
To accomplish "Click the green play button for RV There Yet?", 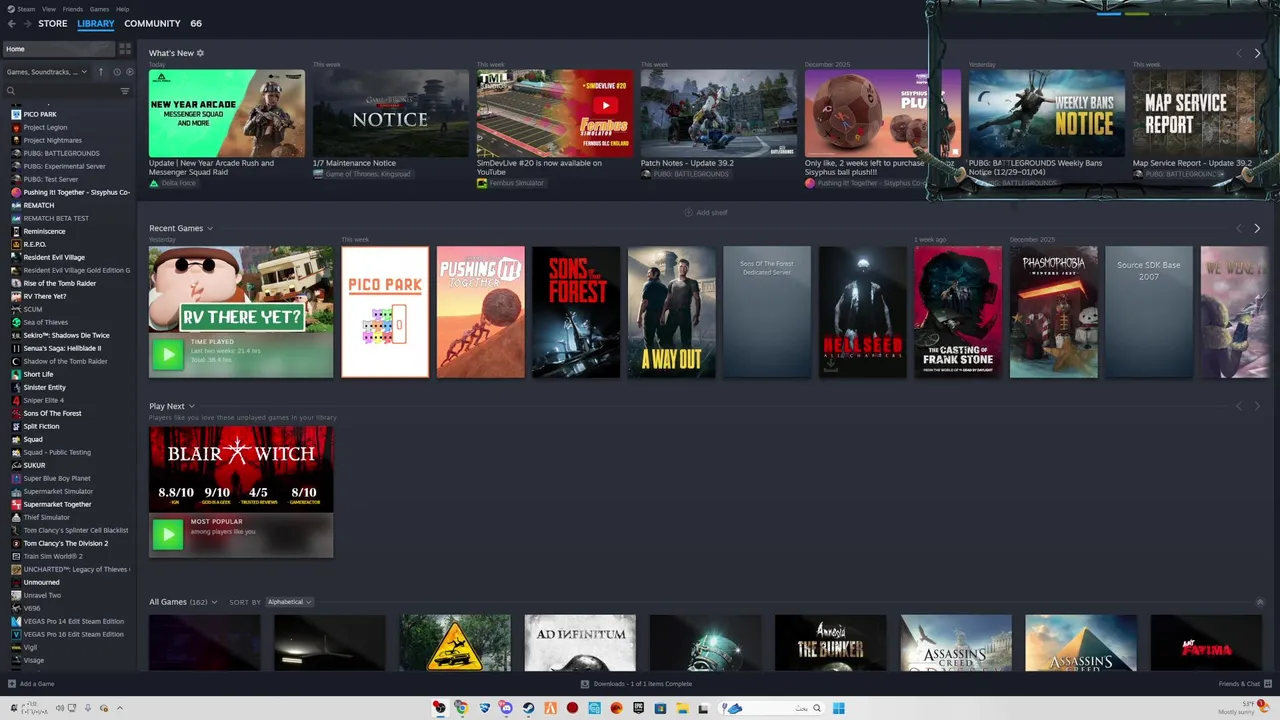I will coord(167,354).
